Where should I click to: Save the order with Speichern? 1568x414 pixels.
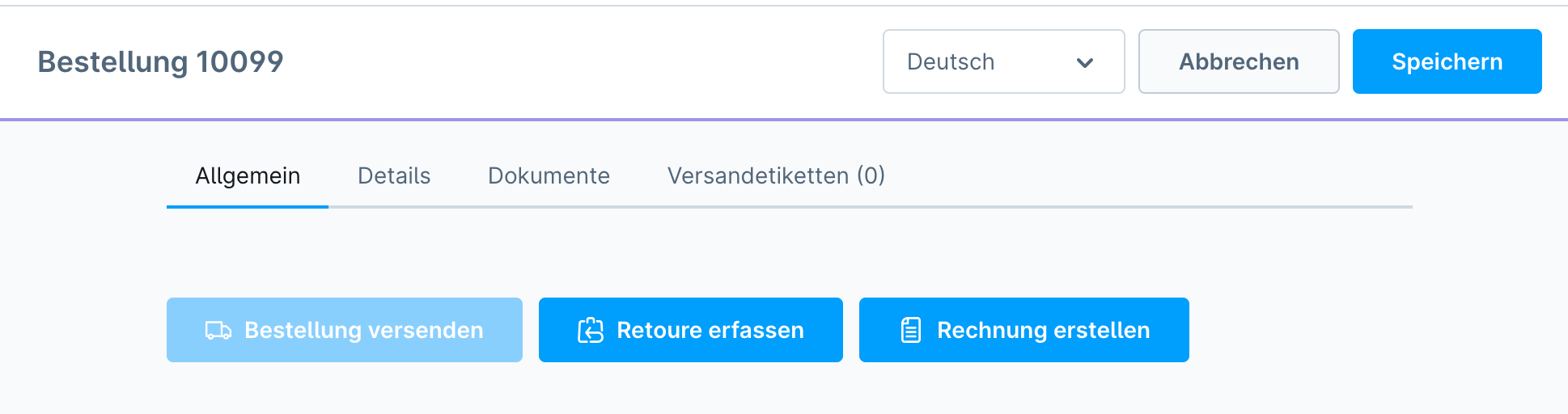[x=1447, y=61]
